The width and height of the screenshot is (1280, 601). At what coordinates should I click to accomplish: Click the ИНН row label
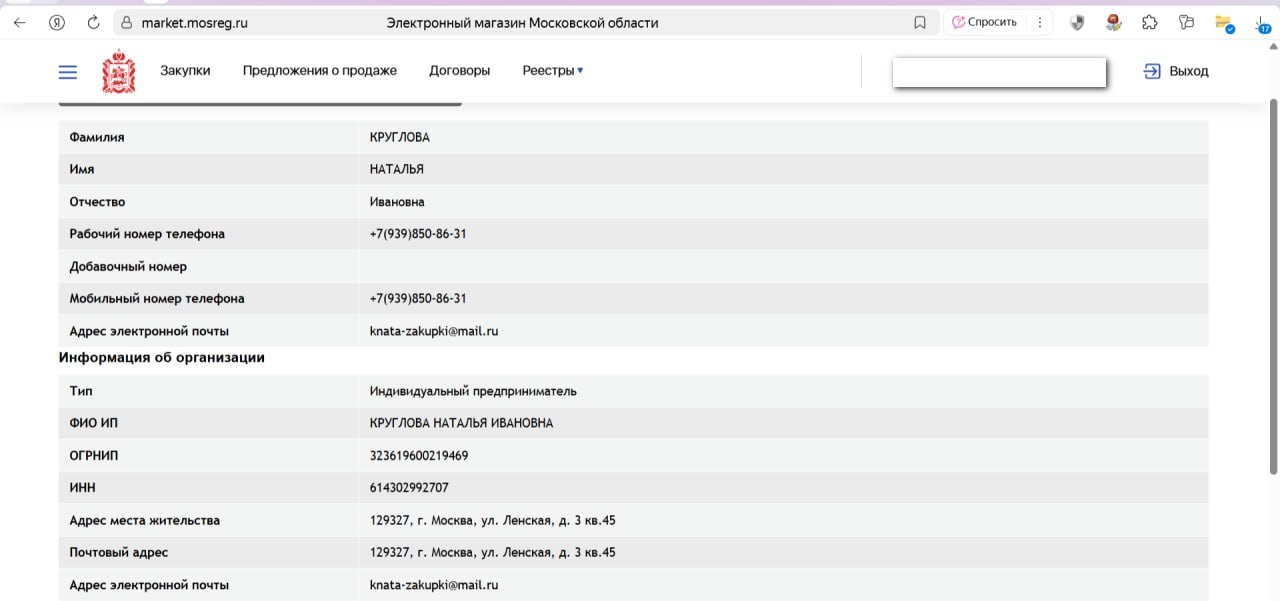coord(83,487)
